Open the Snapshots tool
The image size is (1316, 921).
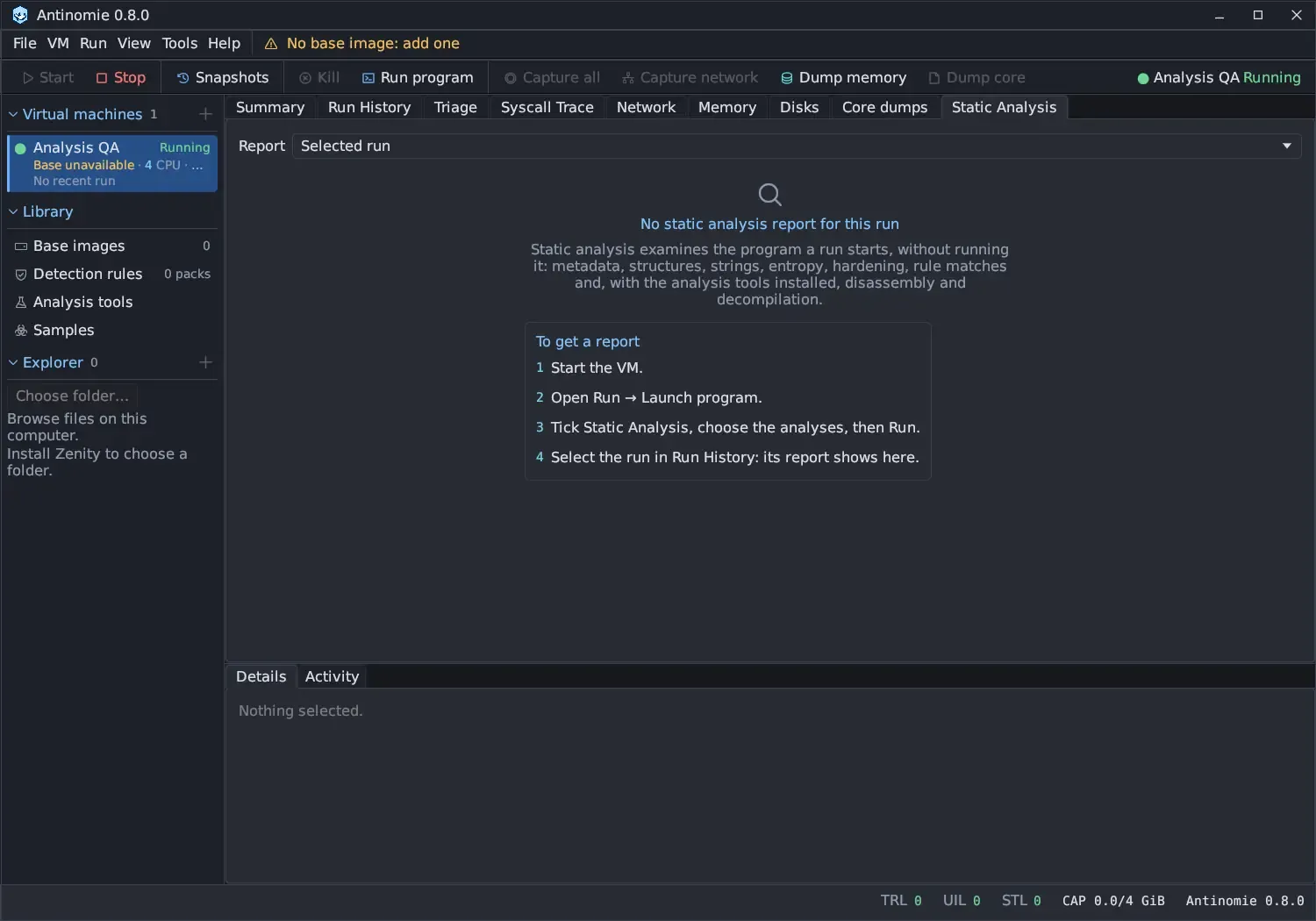point(223,77)
